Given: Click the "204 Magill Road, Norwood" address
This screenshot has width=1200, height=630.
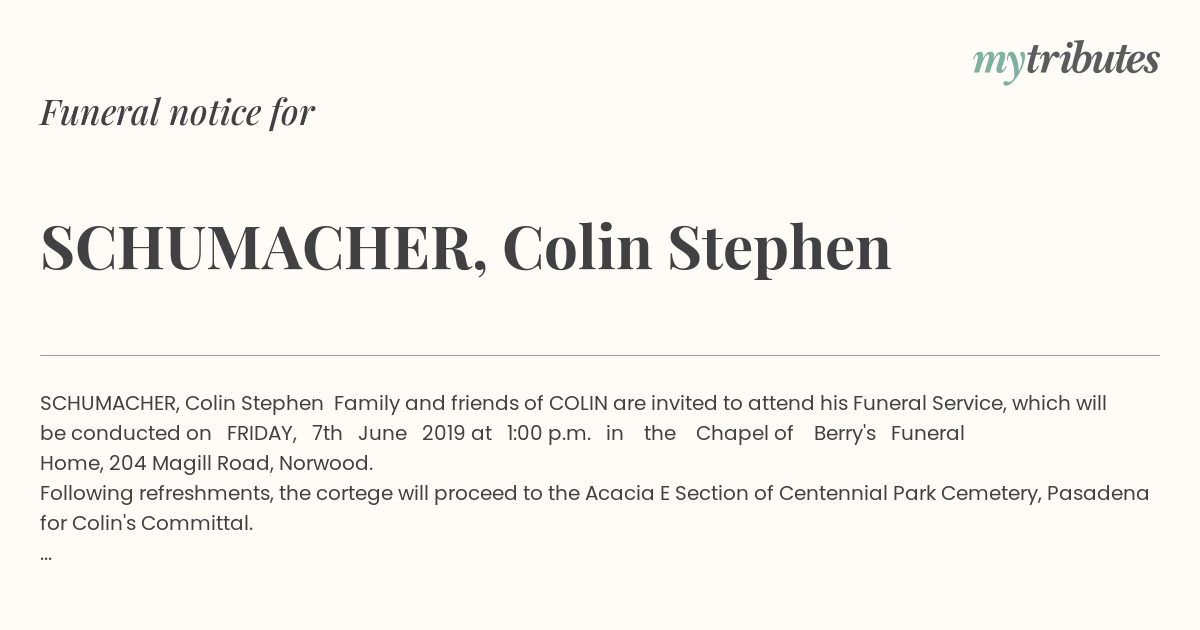Looking at the screenshot, I should tap(240, 464).
